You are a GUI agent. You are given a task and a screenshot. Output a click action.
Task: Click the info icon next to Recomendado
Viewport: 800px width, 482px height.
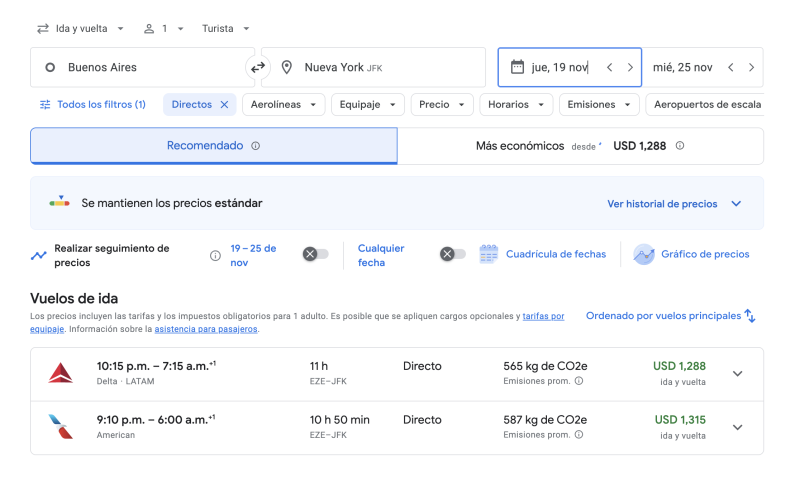click(256, 146)
